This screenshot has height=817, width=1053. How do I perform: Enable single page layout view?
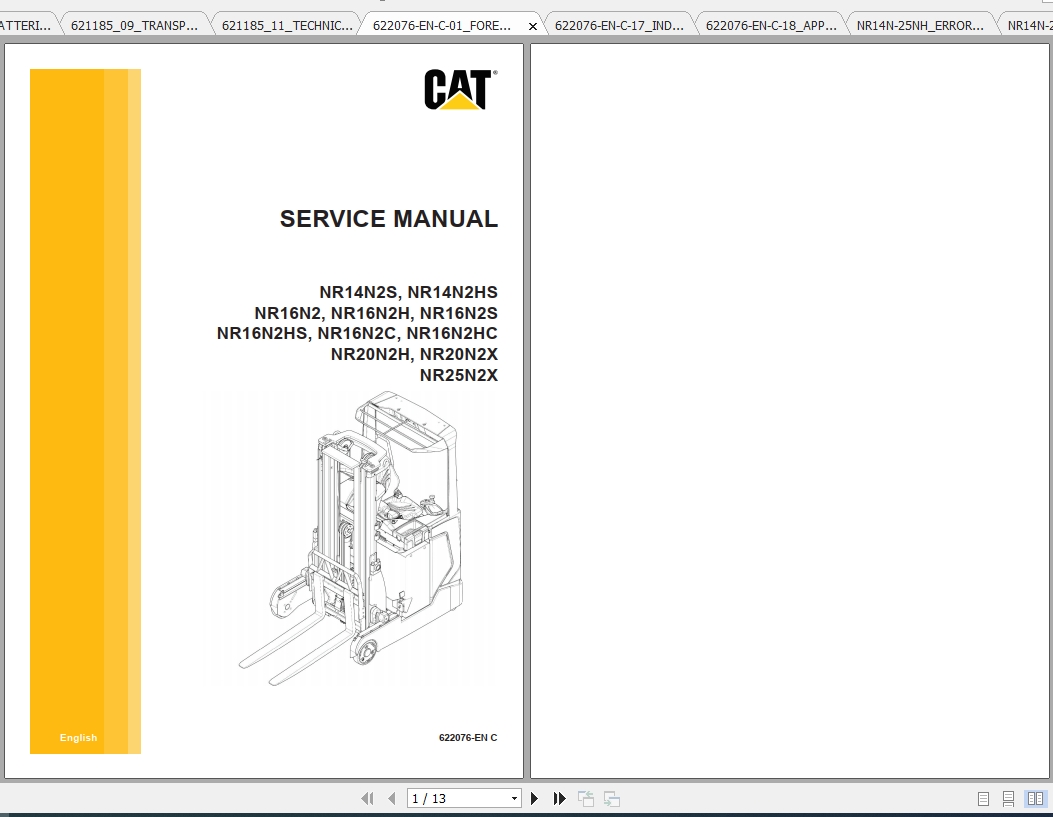[x=983, y=798]
